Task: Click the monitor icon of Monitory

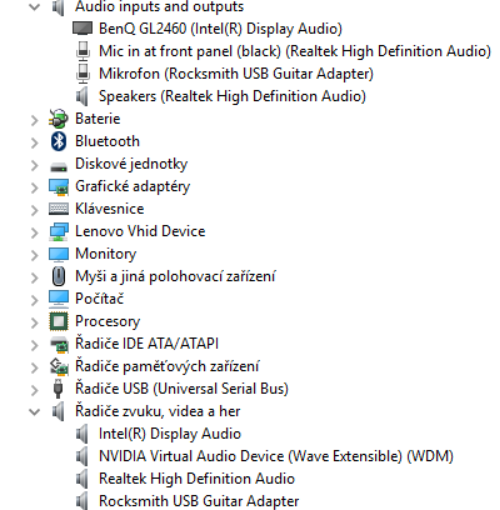Action: pos(59,255)
